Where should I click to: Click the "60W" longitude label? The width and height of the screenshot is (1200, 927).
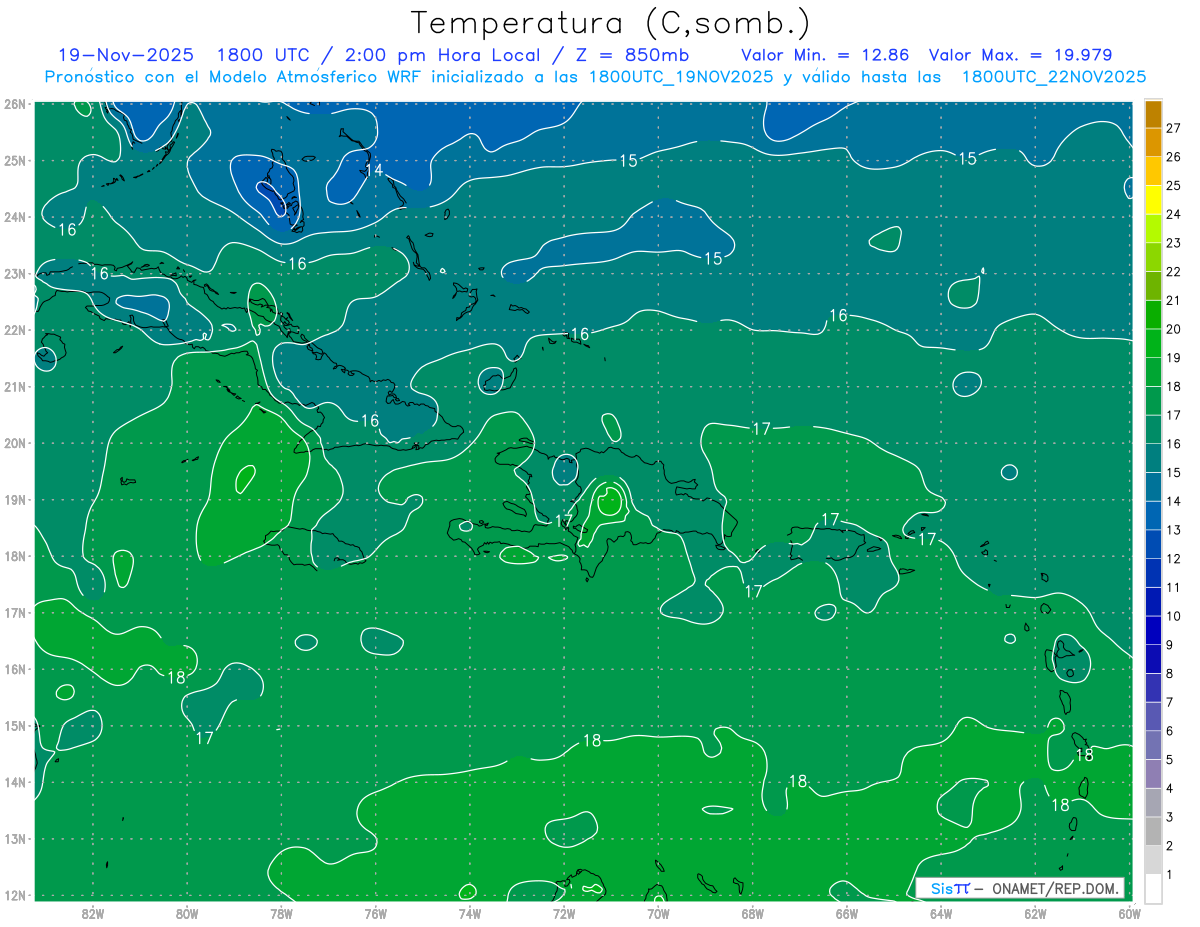tap(1129, 913)
